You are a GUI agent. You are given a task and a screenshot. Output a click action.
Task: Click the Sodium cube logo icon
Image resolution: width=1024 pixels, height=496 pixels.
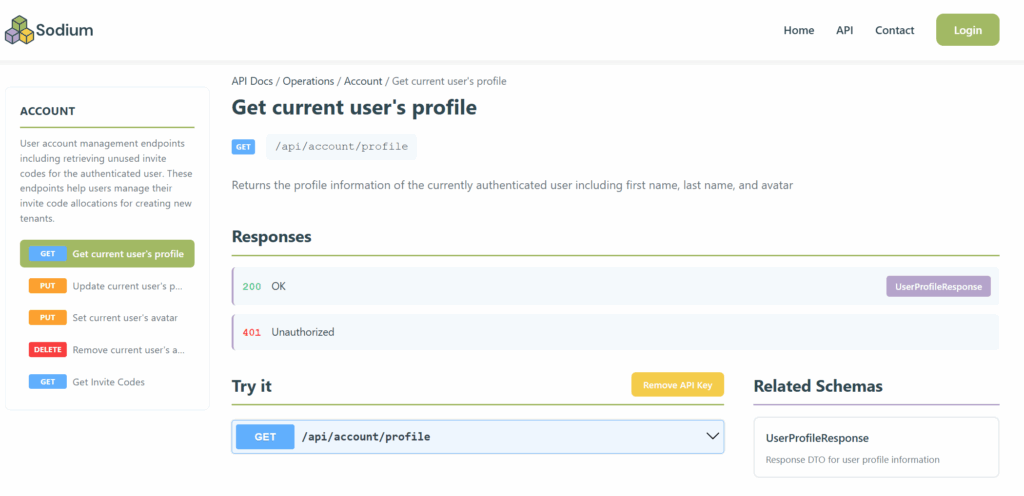point(20,30)
